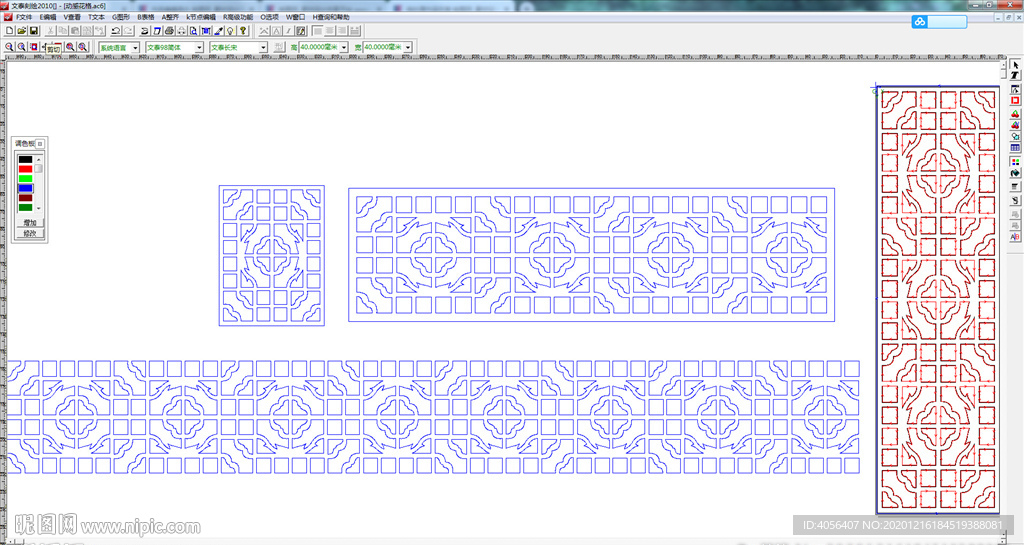
Task: Select the arrow pointer tool
Action: click(x=1015, y=65)
